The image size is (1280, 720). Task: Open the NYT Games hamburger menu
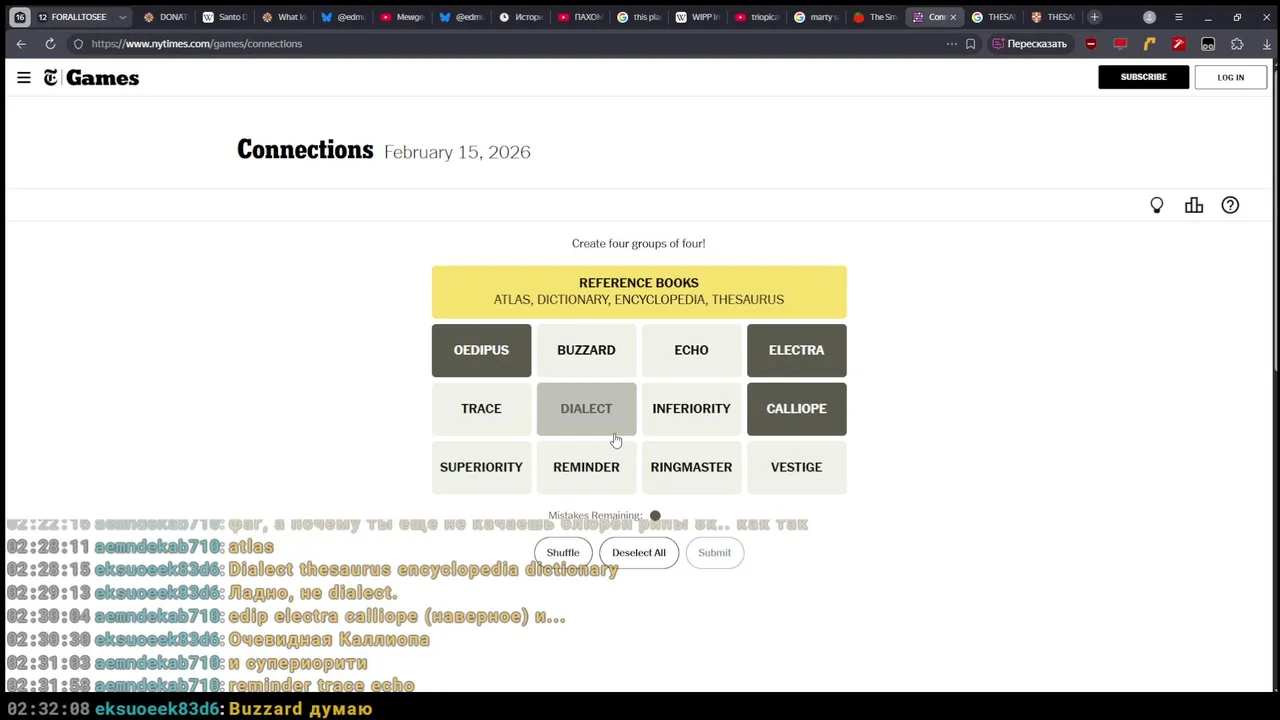point(24,78)
